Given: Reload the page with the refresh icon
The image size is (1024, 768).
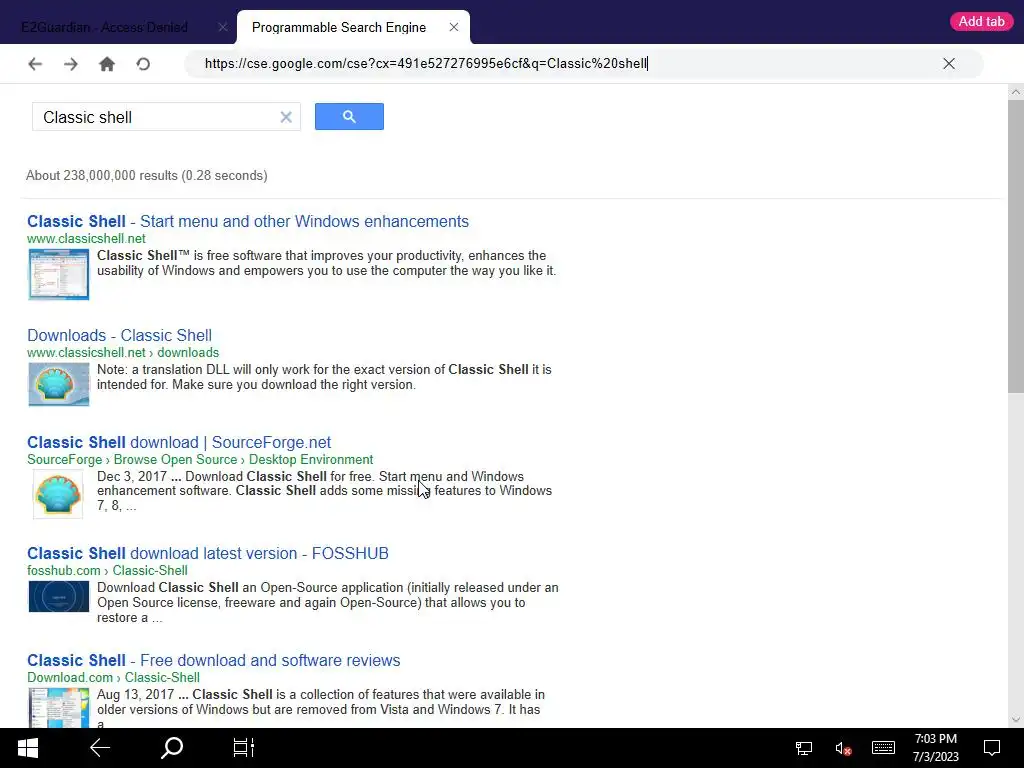Looking at the screenshot, I should pyautogui.click(x=143, y=63).
